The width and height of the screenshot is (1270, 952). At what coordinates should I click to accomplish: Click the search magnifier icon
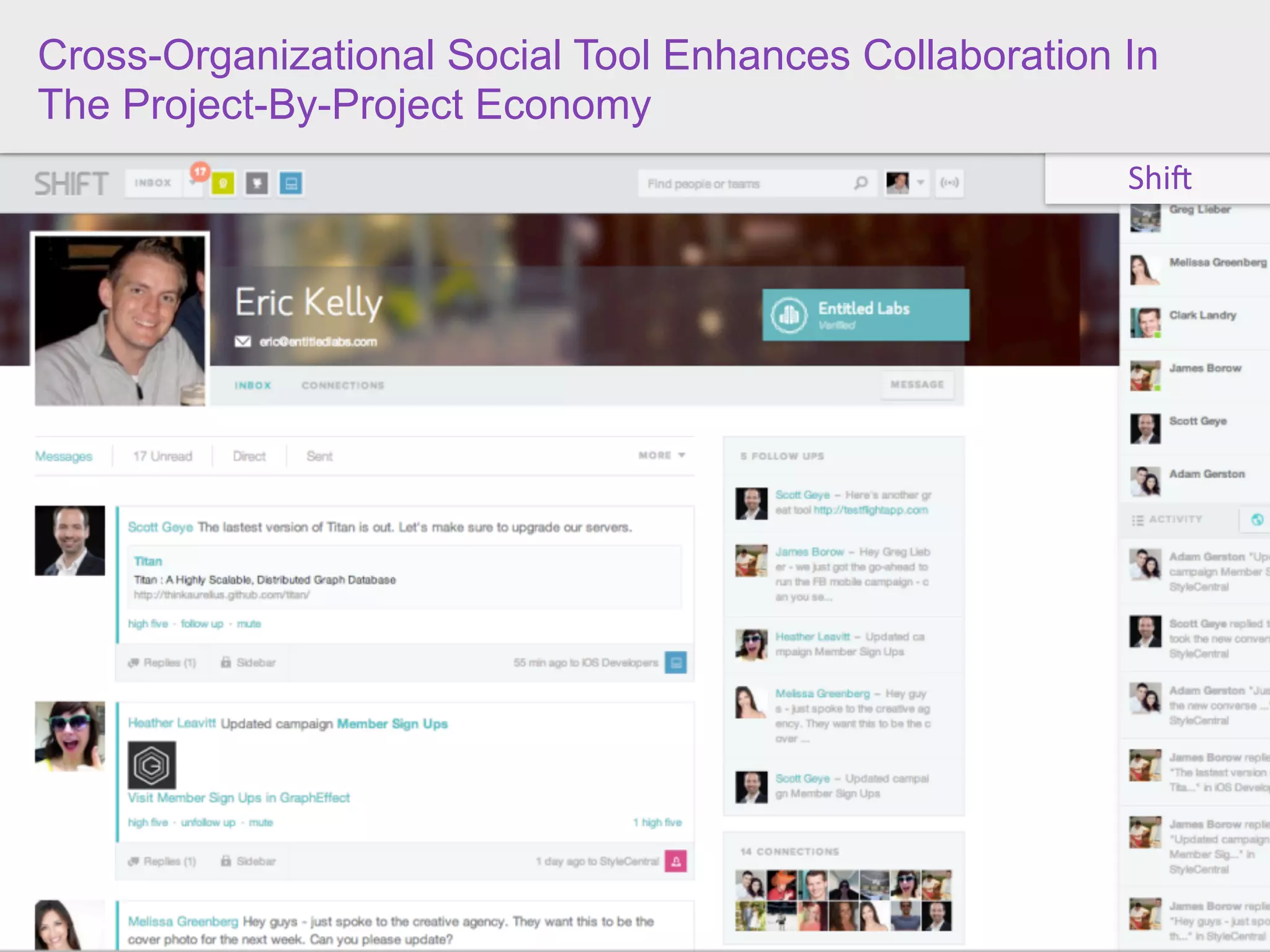coord(861,183)
